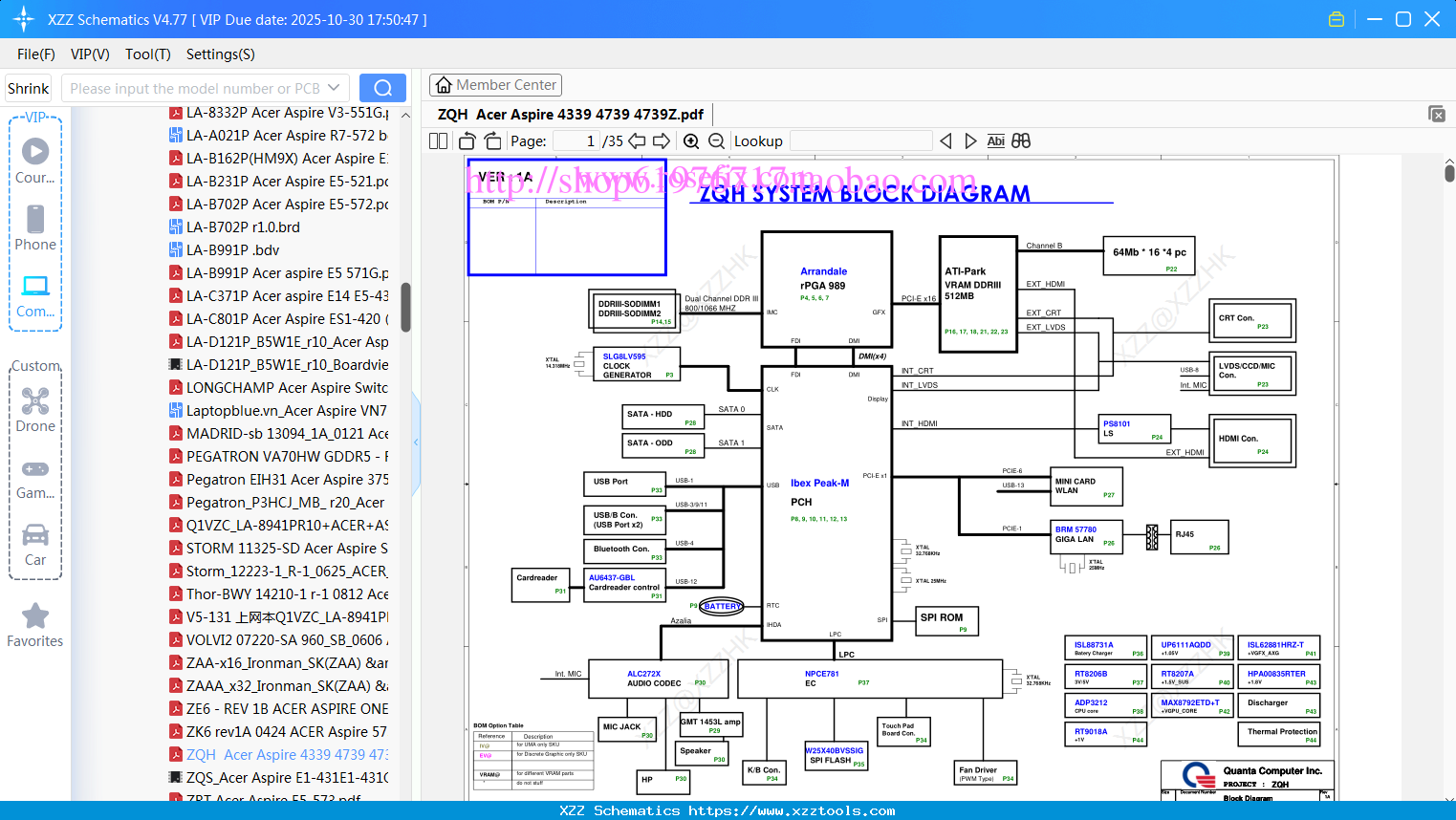Rotate the page counterclockwise

[x=467, y=140]
